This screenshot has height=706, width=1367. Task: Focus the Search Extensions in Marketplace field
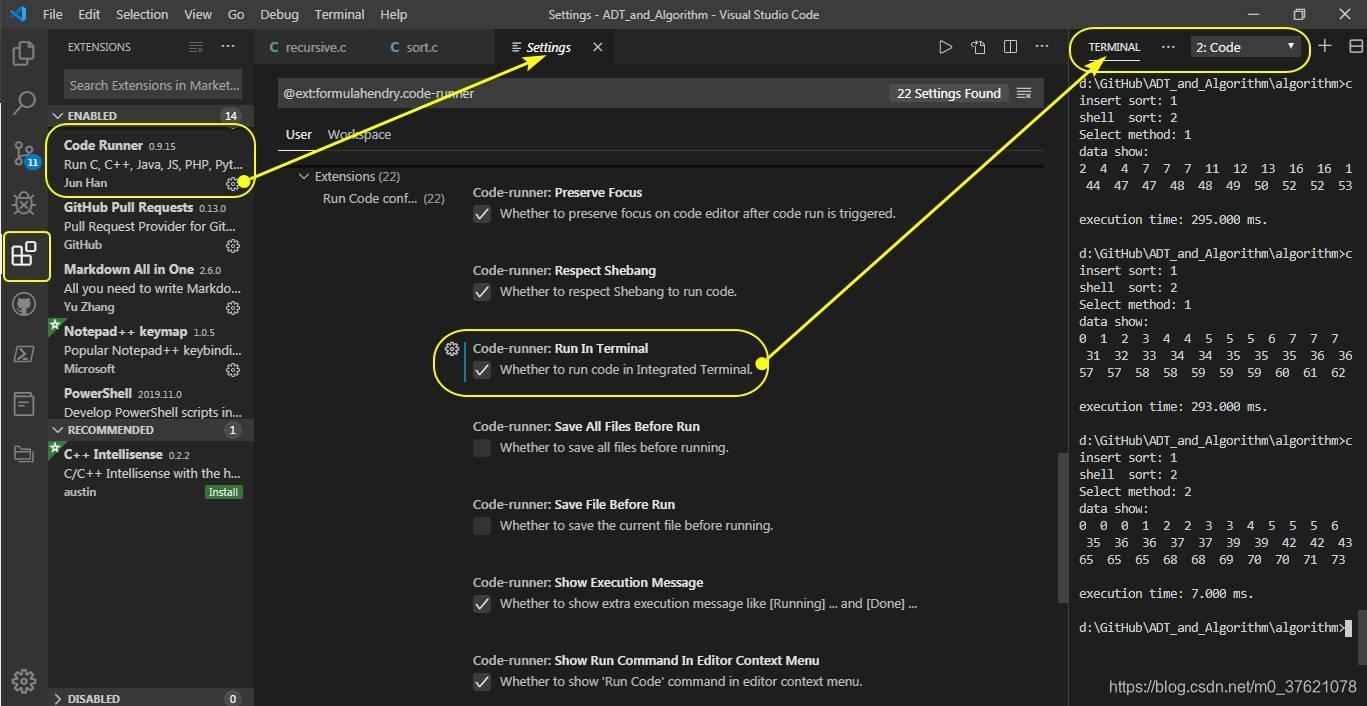tap(154, 85)
